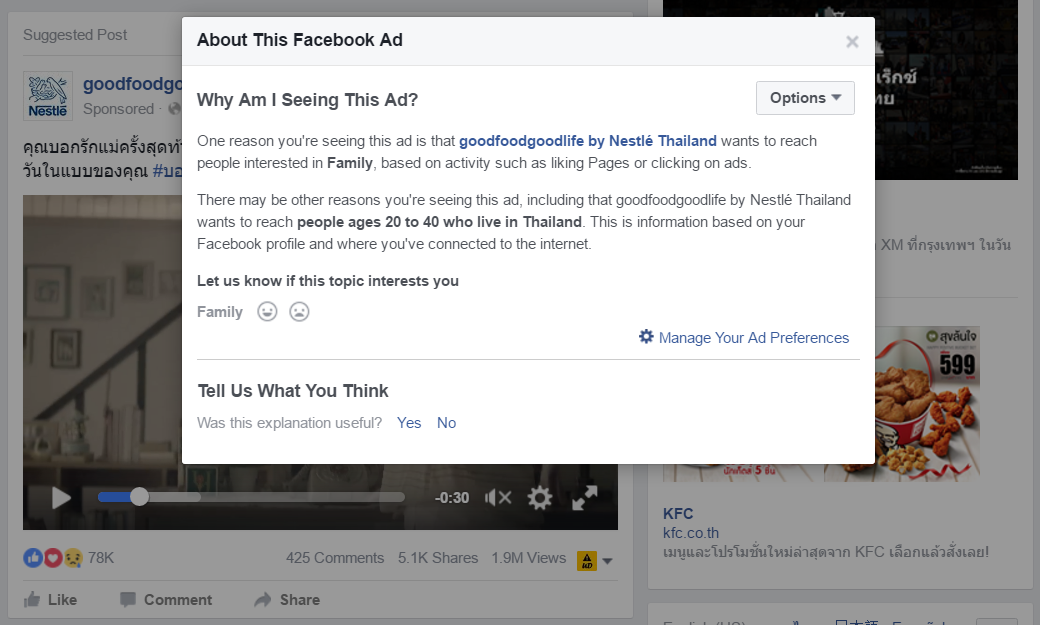
Task: Click the sad face for Family
Action: click(299, 311)
